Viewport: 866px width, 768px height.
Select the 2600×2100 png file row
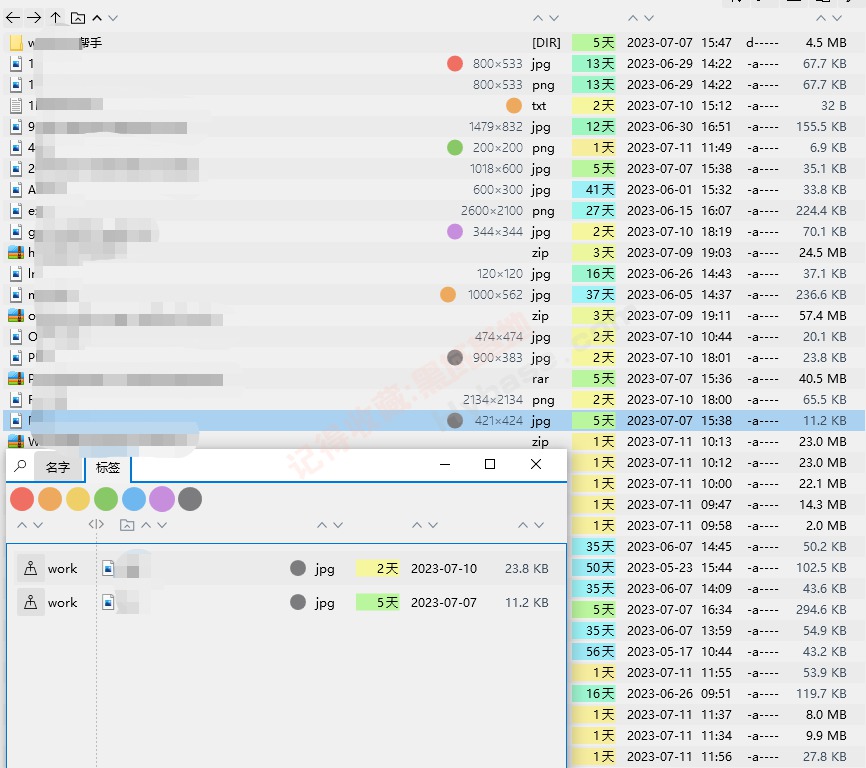[434, 210]
